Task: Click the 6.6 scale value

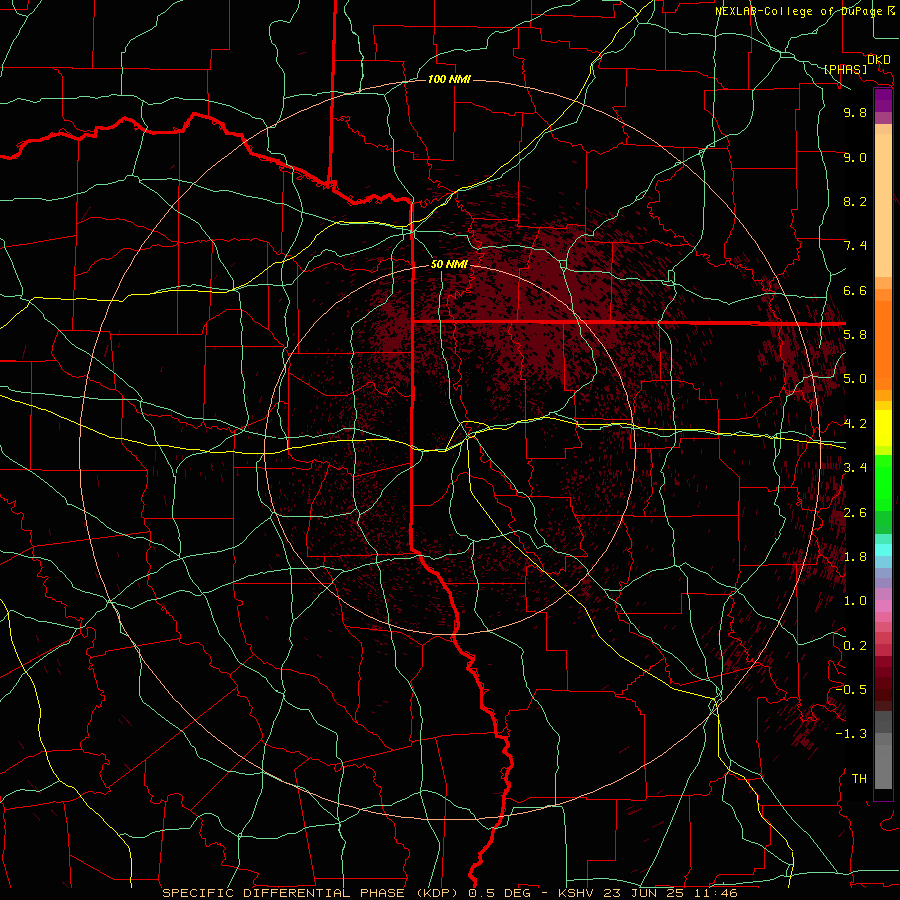Action: pyautogui.click(x=855, y=290)
